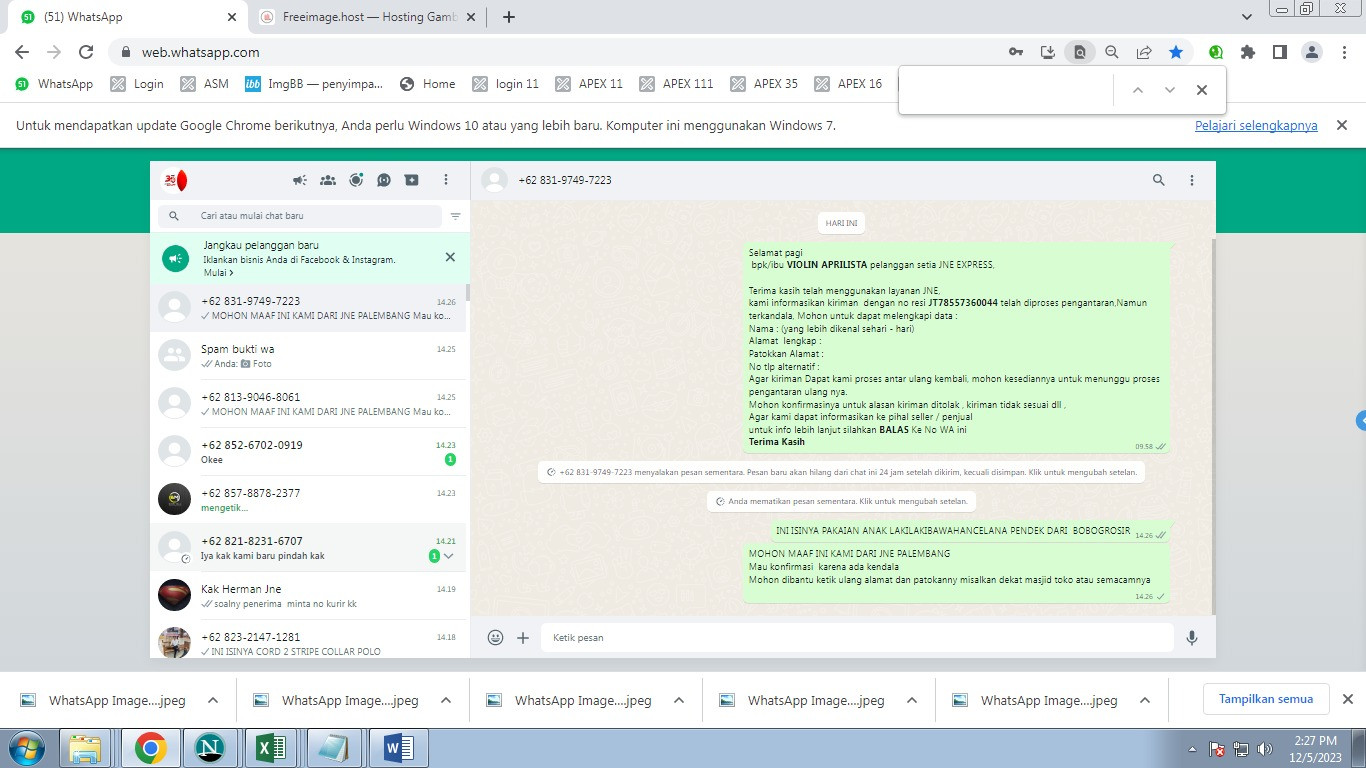Switch to the Freeimage.host tab
This screenshot has width=1366, height=768.
pyautogui.click(x=368, y=17)
